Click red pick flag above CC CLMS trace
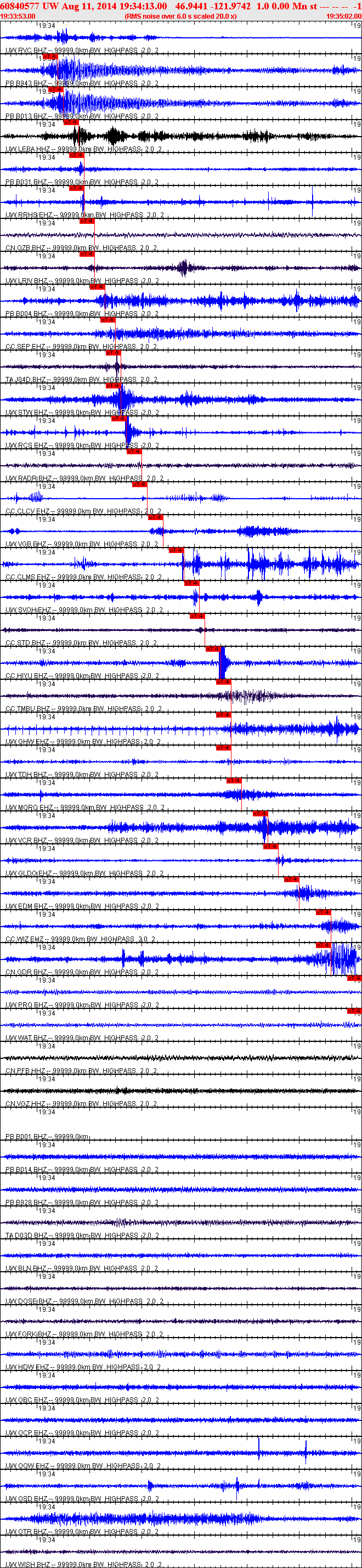 pos(176,550)
